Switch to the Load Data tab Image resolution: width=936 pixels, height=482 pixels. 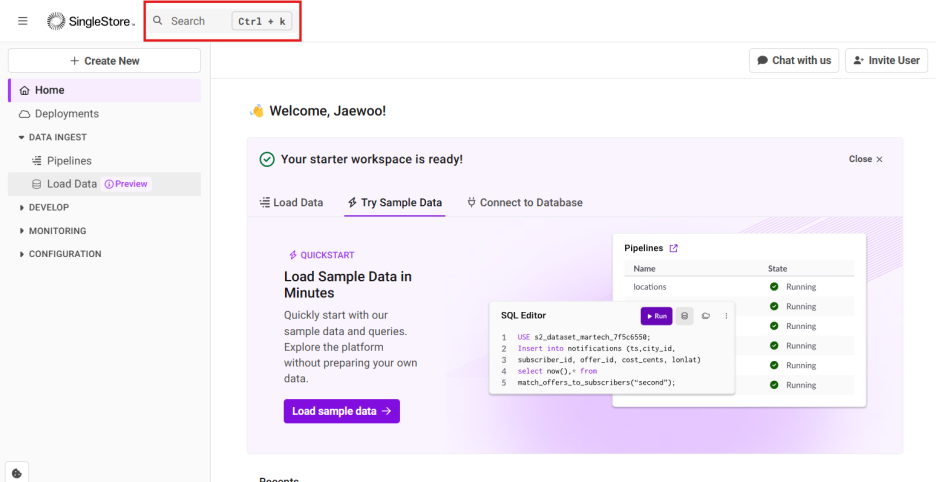(291, 202)
